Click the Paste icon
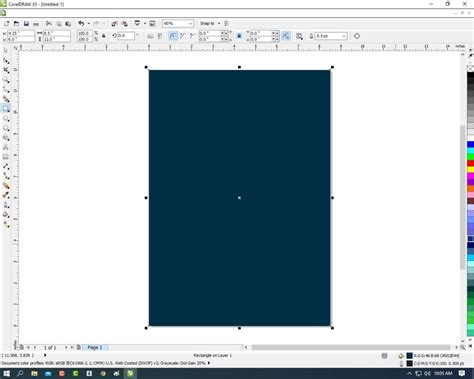Screen dimensions: 474x379 coord(68,23)
